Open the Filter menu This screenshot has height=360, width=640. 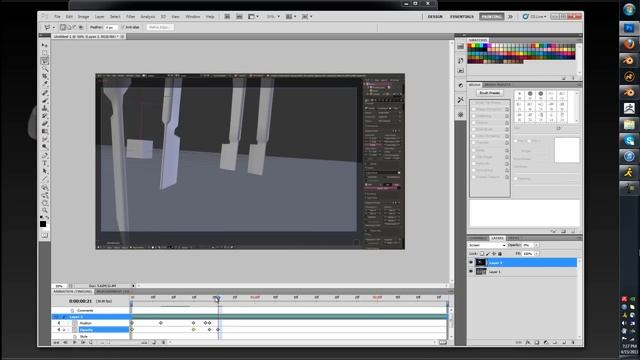130,17
